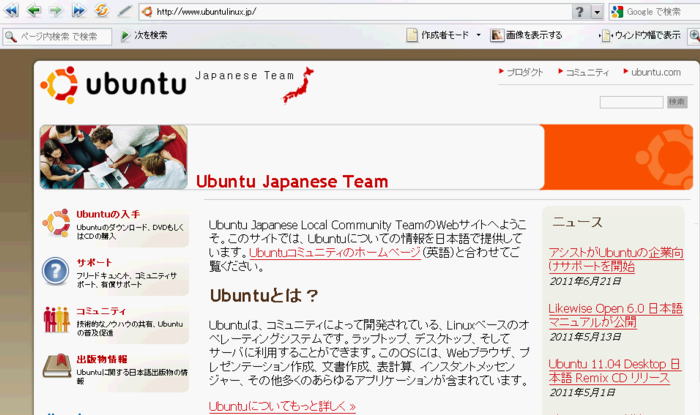Click the ウィンドウ幅で表示 page icon
Image resolution: width=700 pixels, height=415 pixels.
(605, 35)
